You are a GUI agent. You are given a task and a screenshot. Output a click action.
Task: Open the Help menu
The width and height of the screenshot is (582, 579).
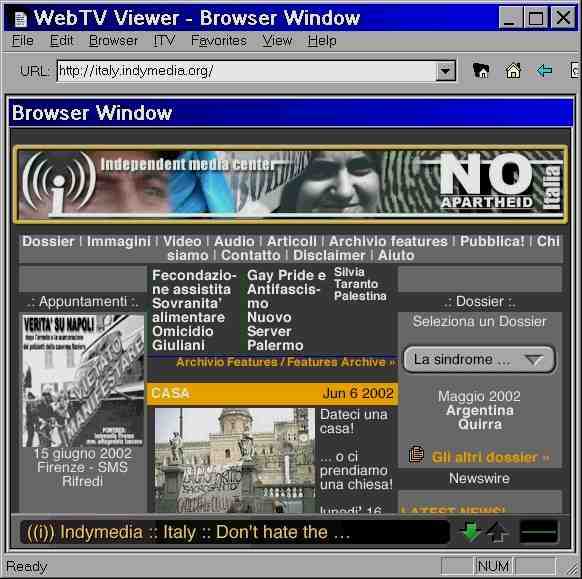(x=322, y=40)
